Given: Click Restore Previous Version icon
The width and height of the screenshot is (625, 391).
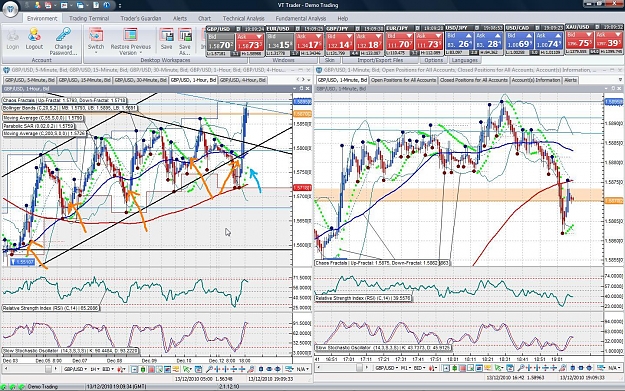Looking at the screenshot, I should pyautogui.click(x=130, y=35).
